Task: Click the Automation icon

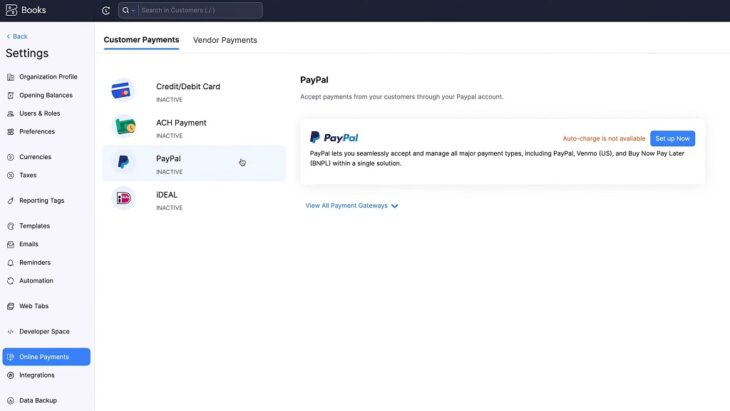Action: pyautogui.click(x=10, y=281)
